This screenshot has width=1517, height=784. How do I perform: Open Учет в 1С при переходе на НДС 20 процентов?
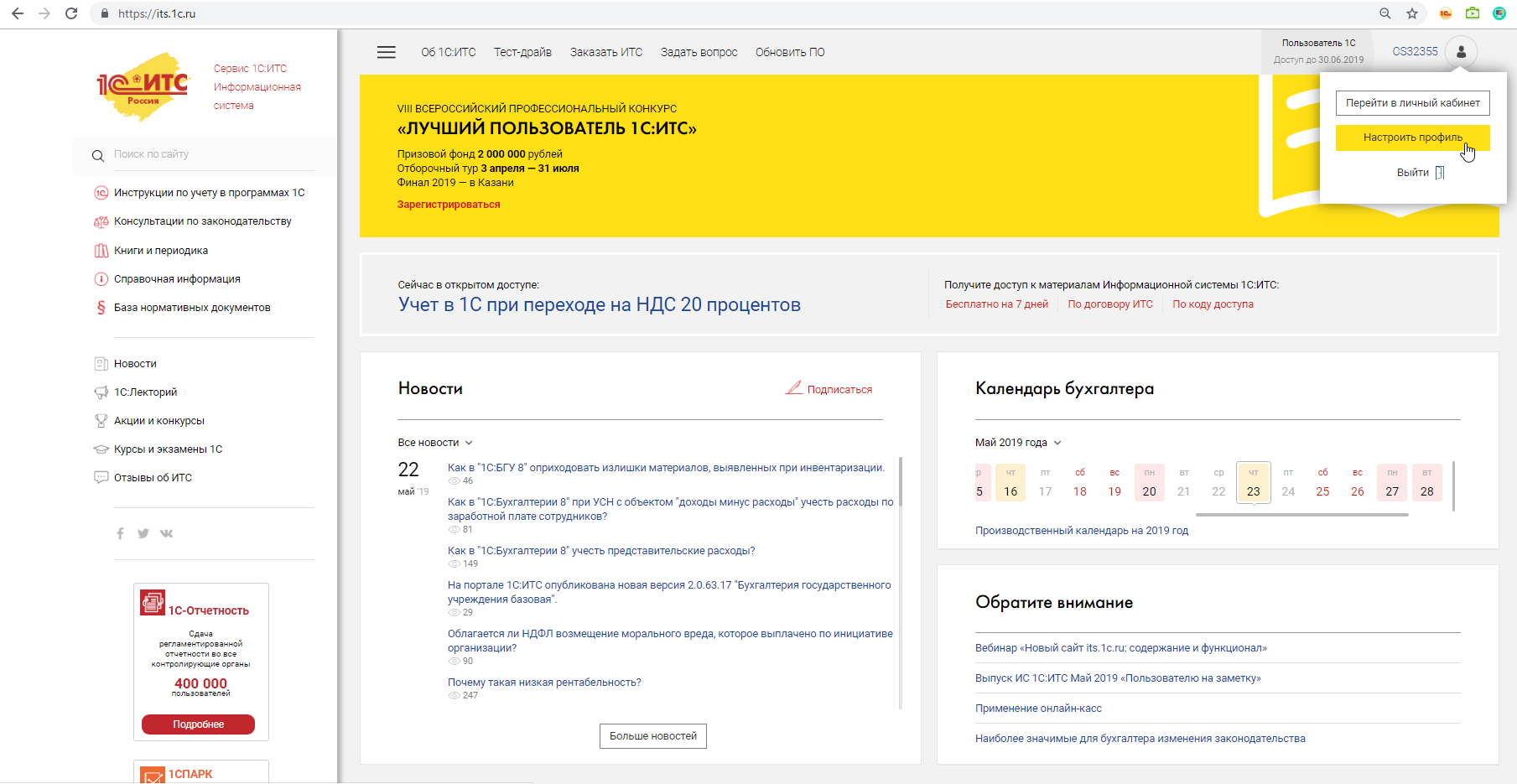[600, 304]
